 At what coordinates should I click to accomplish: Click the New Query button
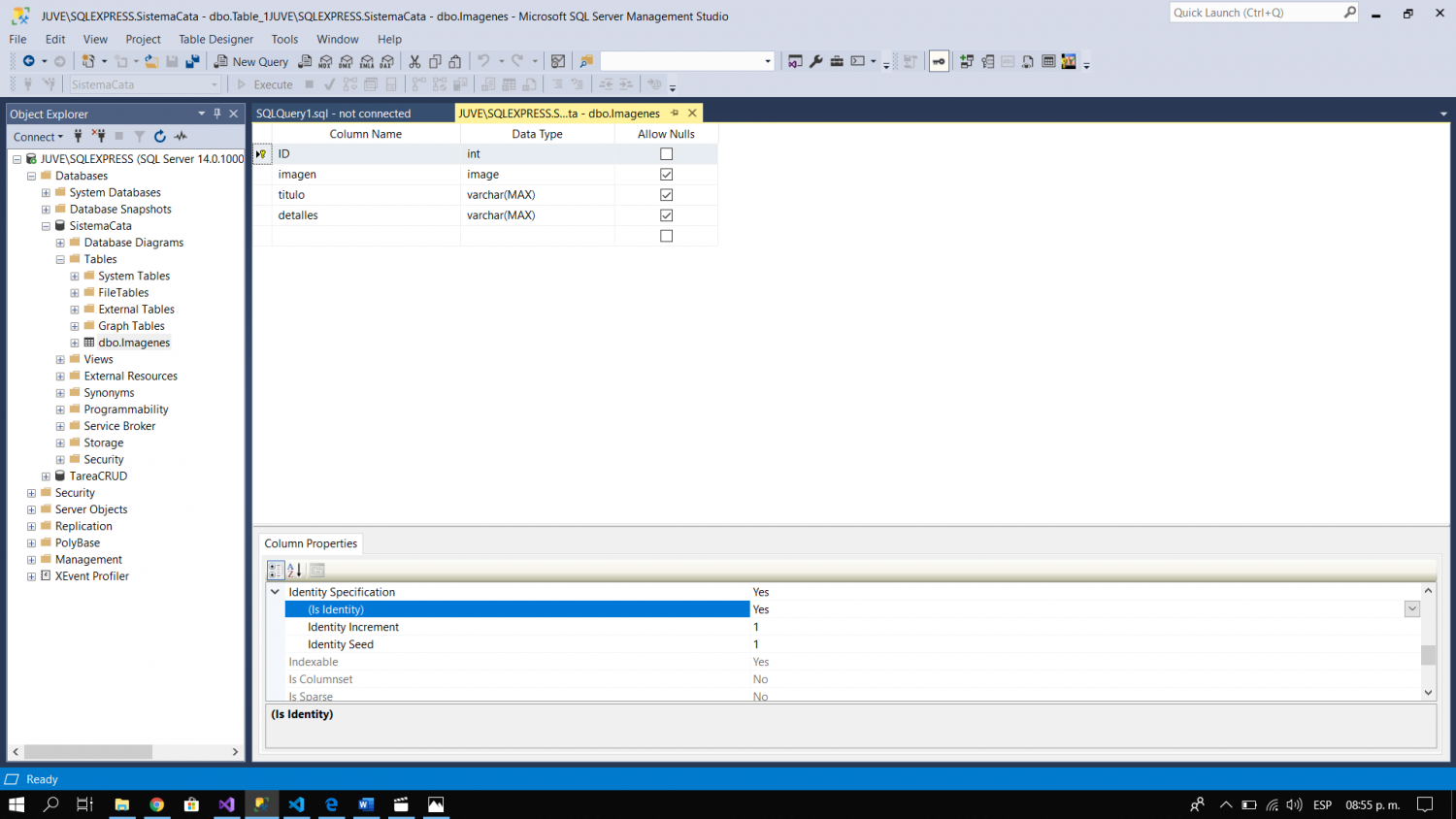click(251, 61)
